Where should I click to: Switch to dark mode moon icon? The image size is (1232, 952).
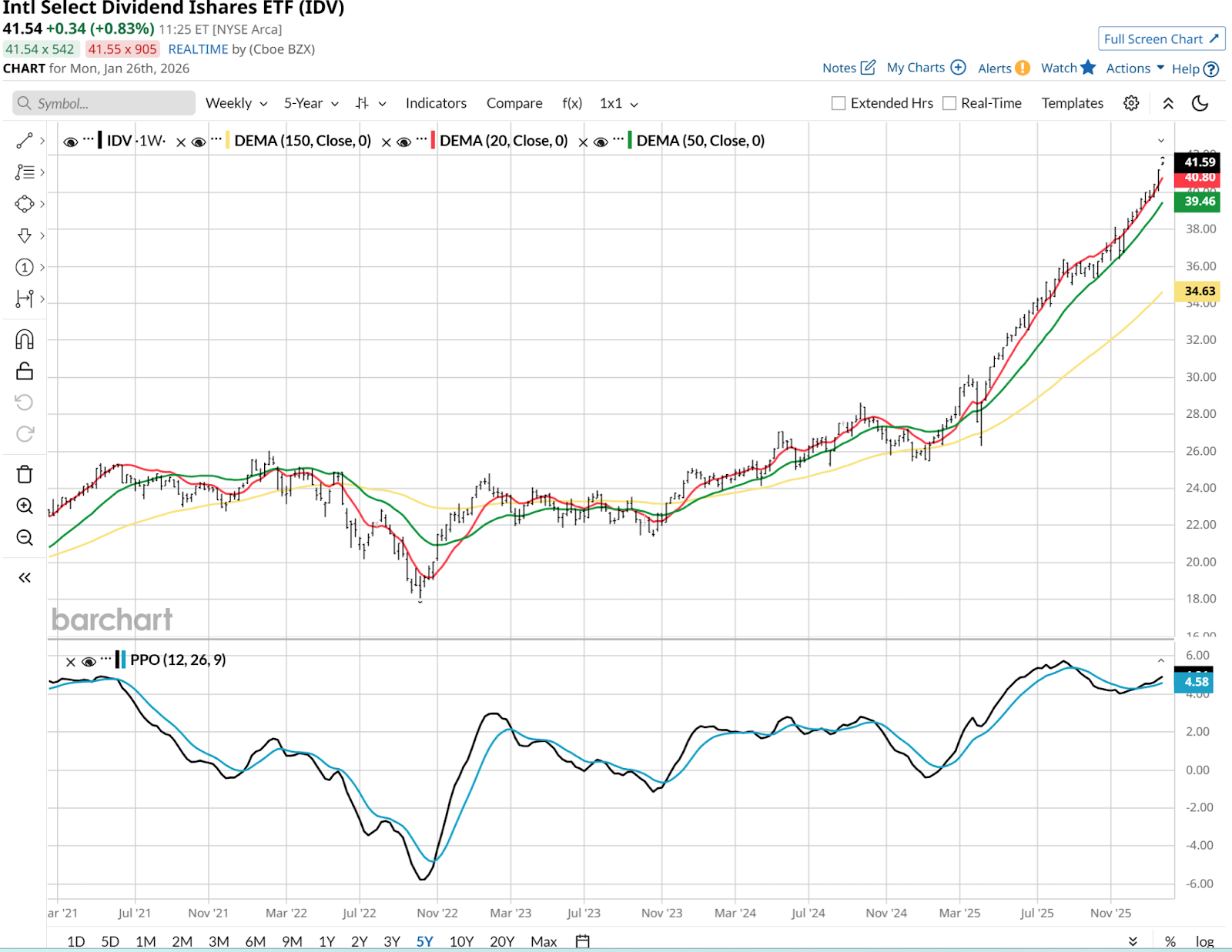(x=1200, y=103)
